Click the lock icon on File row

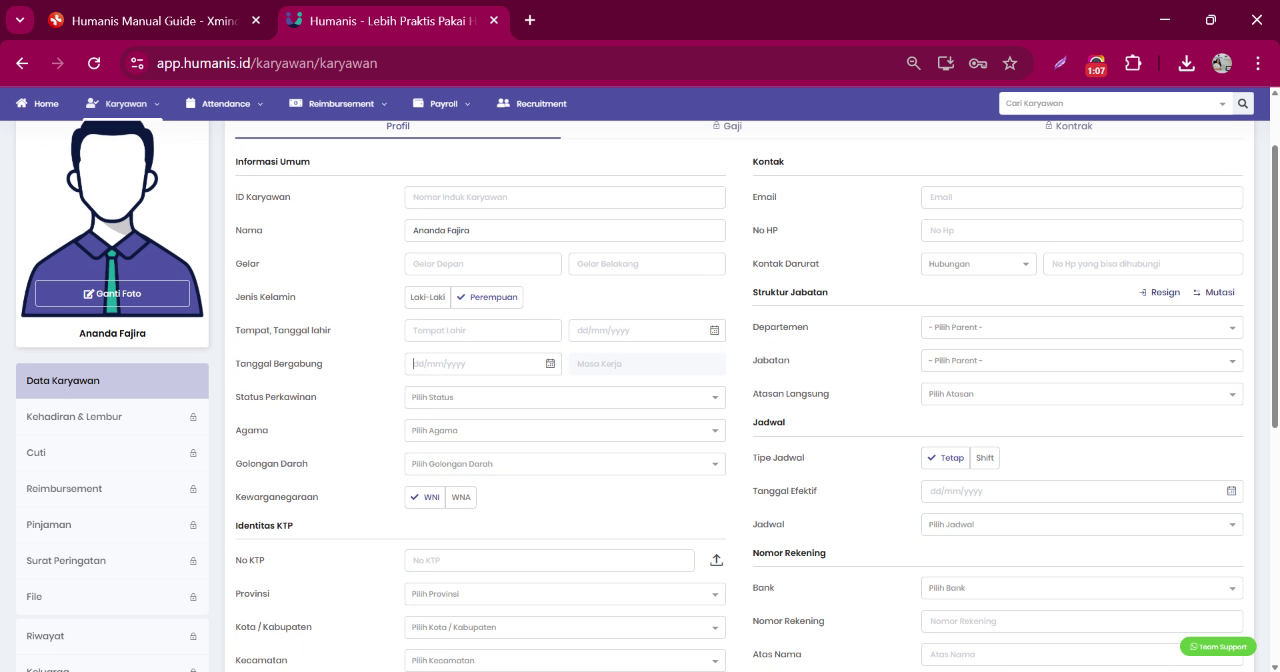(193, 597)
